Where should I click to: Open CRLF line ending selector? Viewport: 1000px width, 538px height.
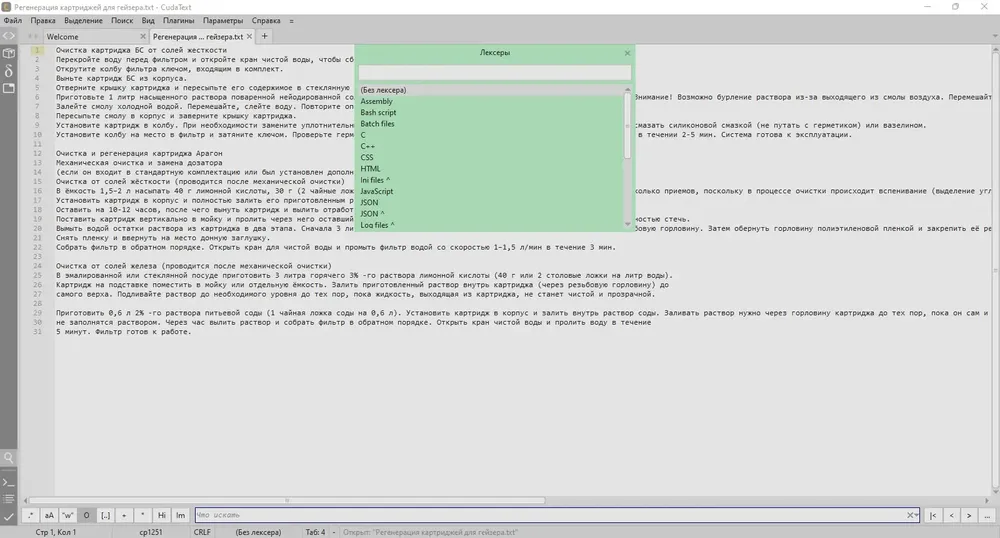(202, 532)
